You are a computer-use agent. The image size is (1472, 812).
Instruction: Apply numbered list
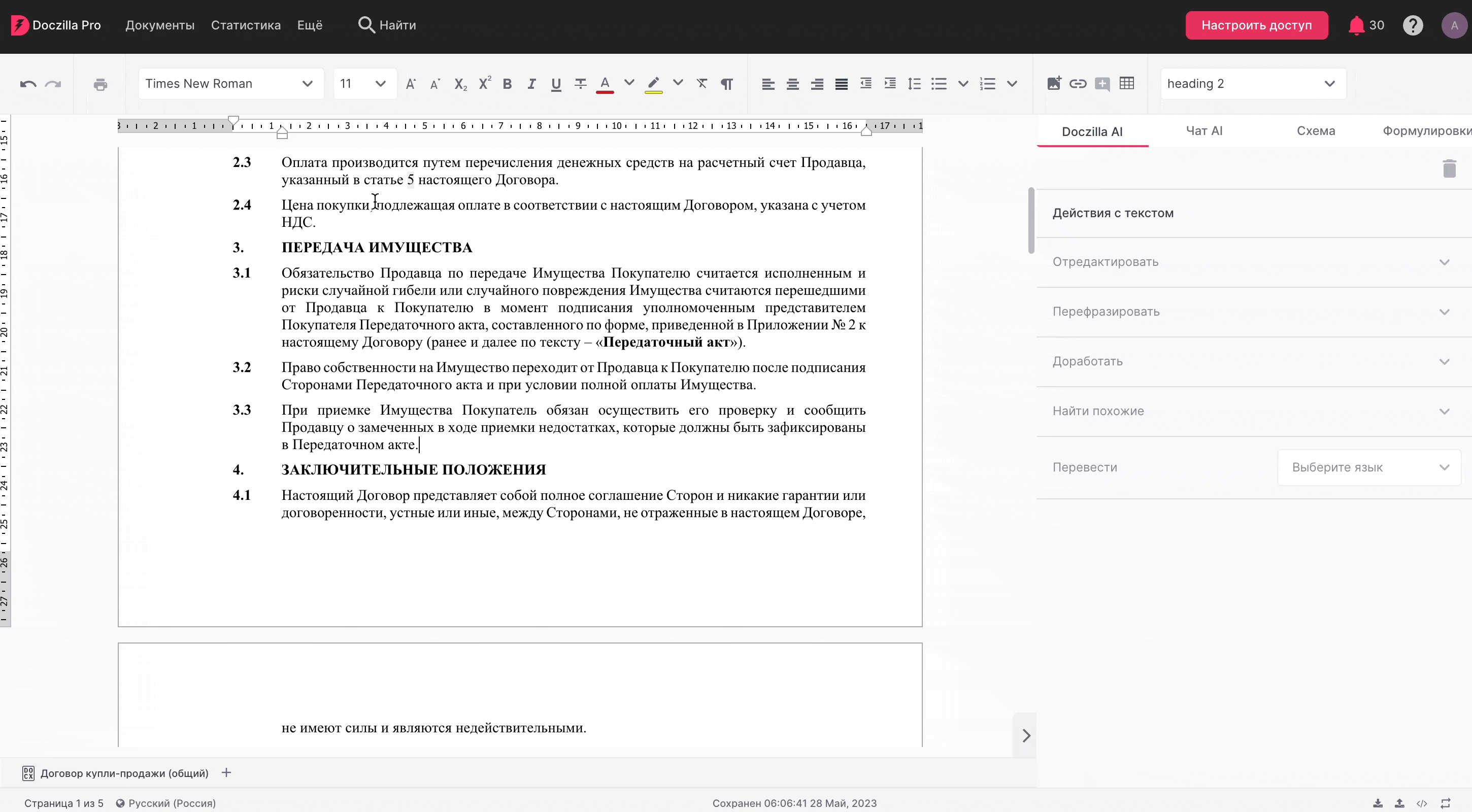point(987,84)
